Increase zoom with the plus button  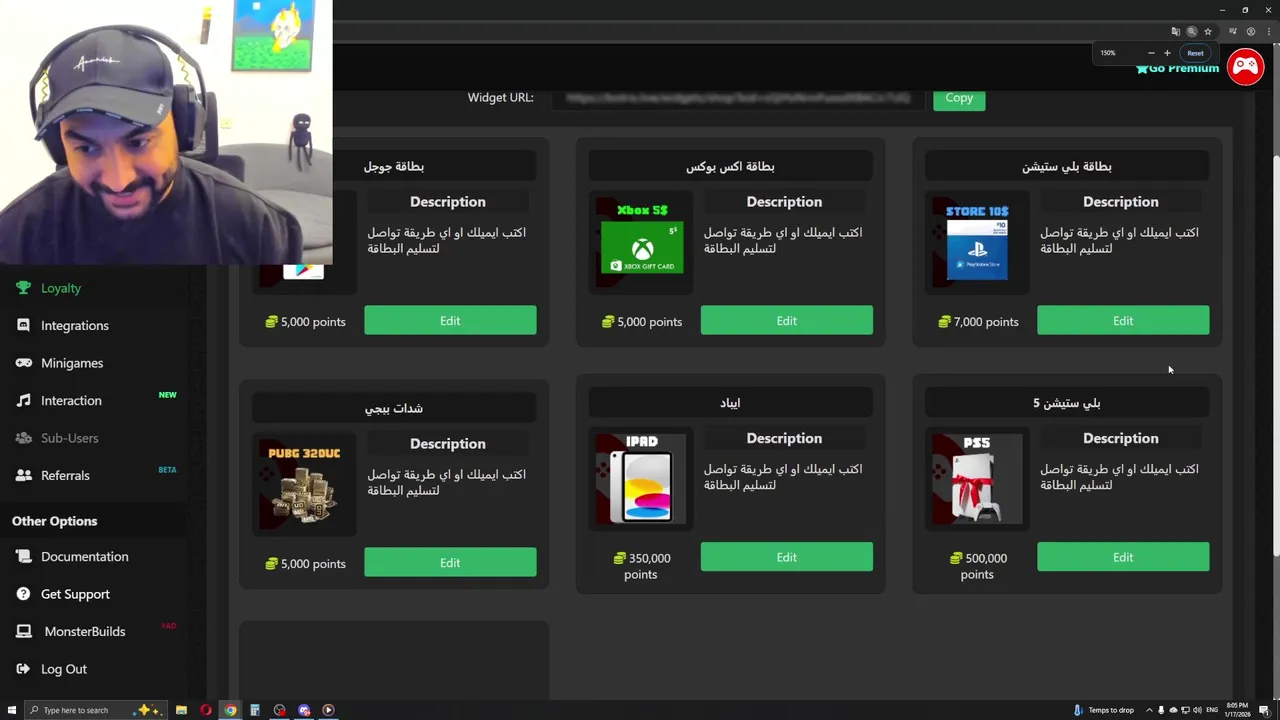point(1167,53)
